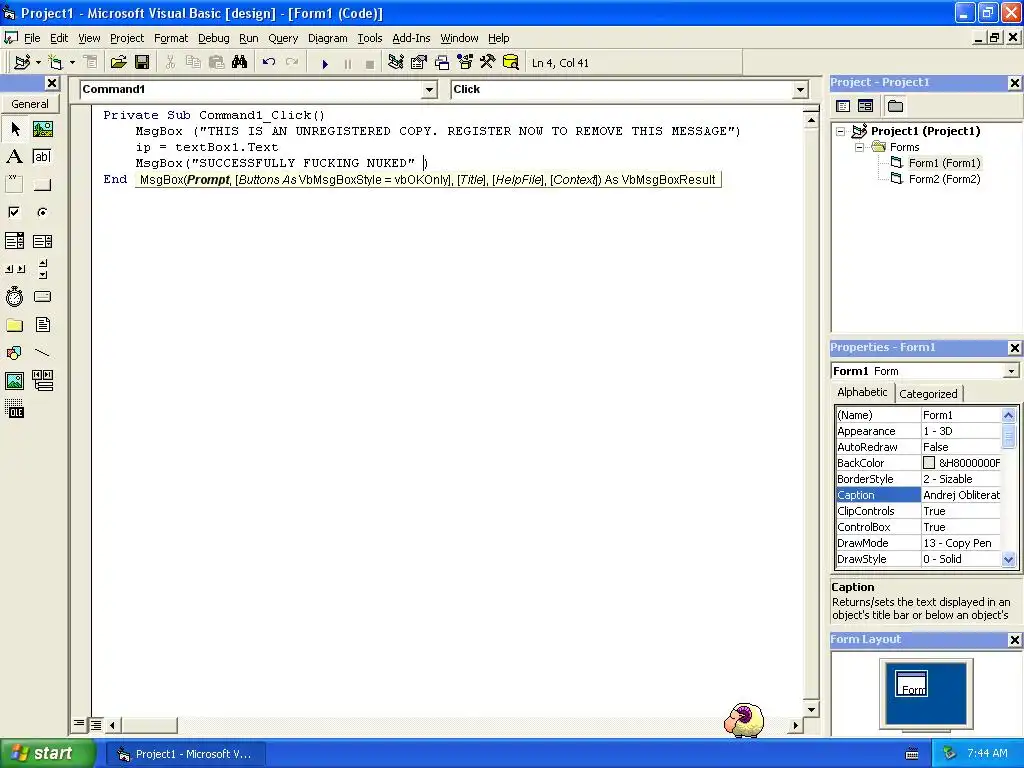Select the CheckBox tool

(x=14, y=212)
